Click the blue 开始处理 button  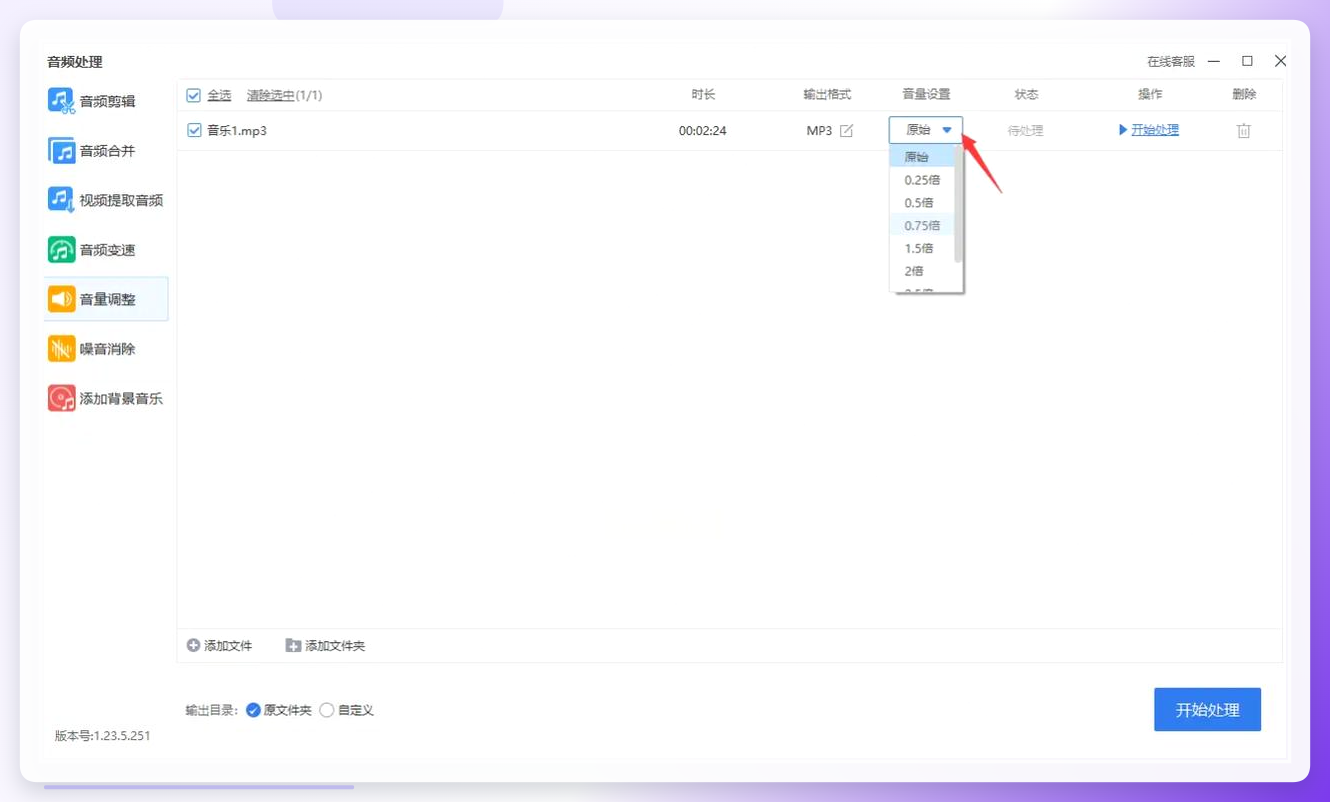tap(1207, 710)
